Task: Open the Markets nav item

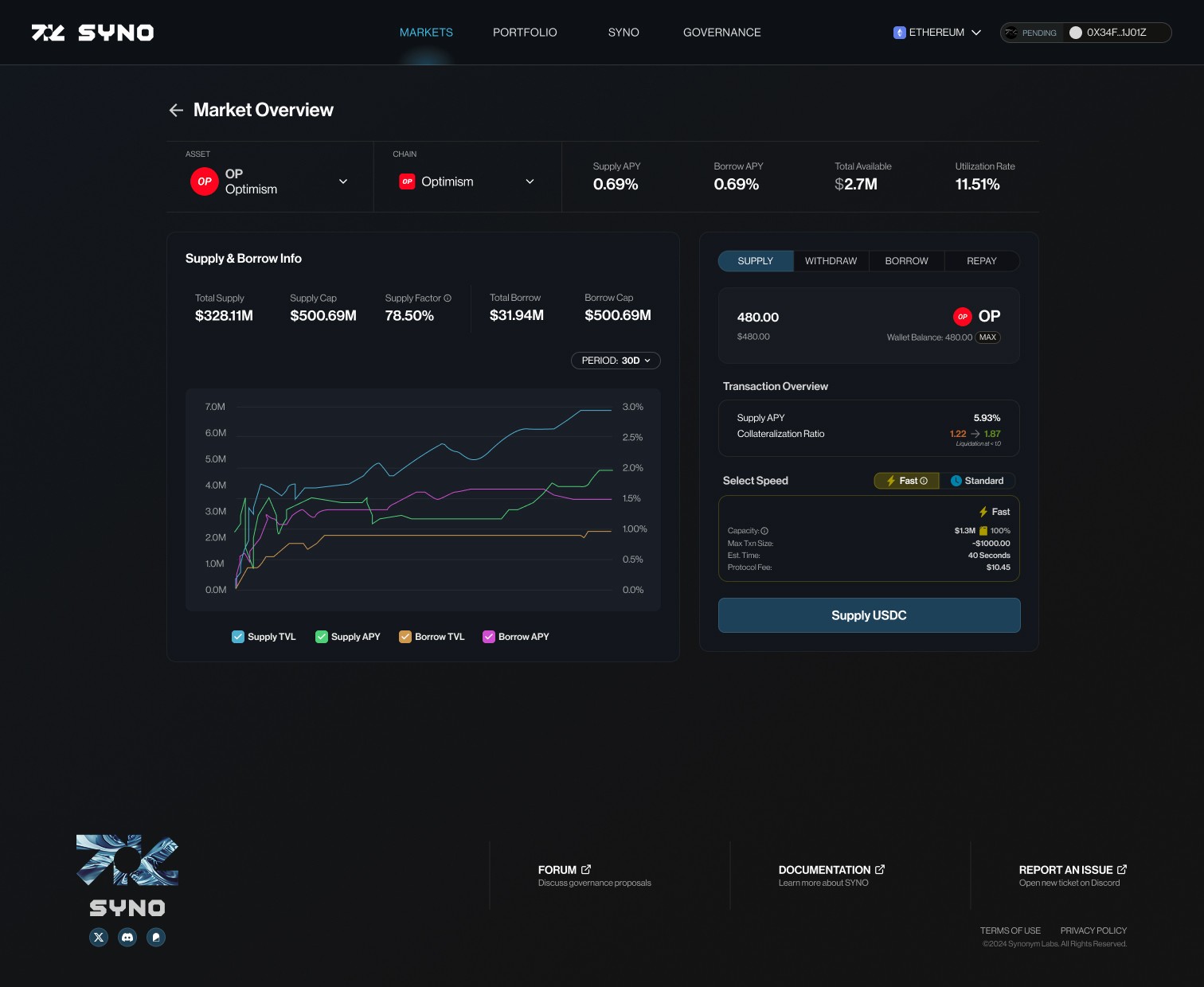Action: pos(426,33)
